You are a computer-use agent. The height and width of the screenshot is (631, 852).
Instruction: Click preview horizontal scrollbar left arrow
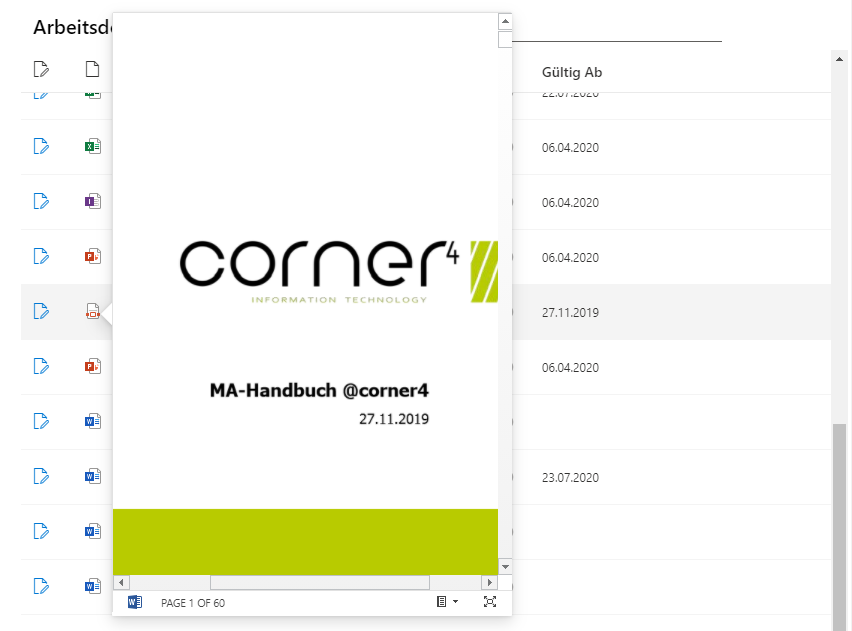pyautogui.click(x=121, y=583)
